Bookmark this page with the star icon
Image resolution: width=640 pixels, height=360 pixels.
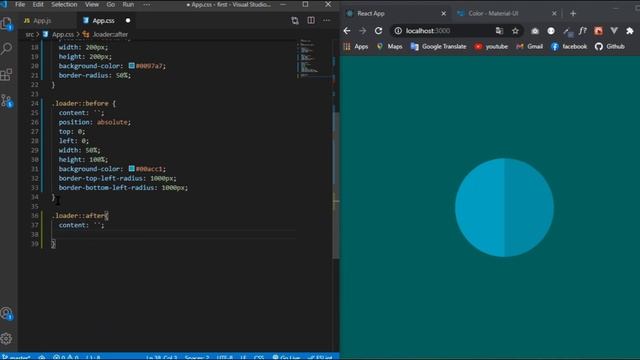pyautogui.click(x=515, y=31)
